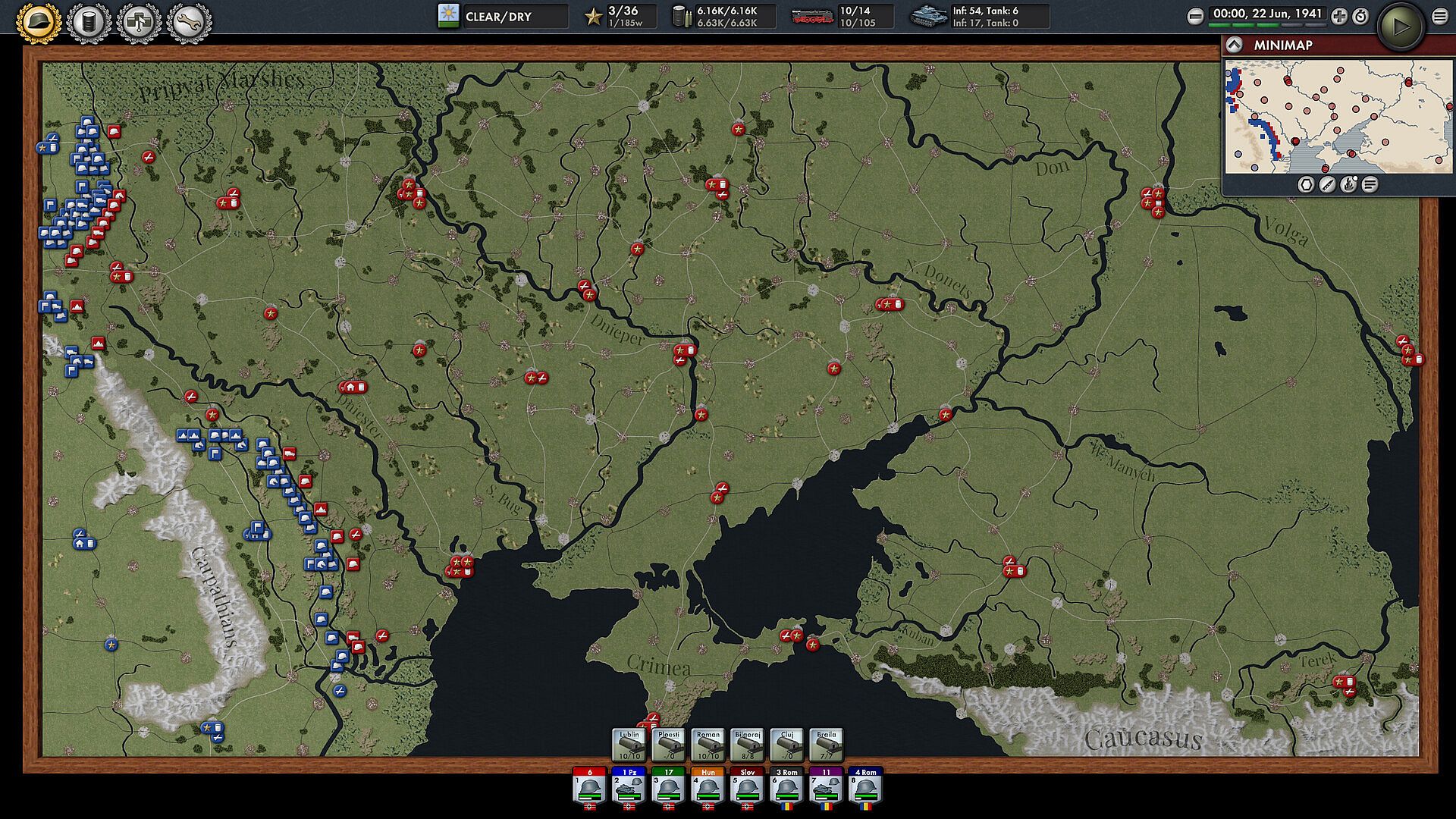1456x819 pixels.
Task: Select the Lublin supply depot card
Action: pos(629,745)
